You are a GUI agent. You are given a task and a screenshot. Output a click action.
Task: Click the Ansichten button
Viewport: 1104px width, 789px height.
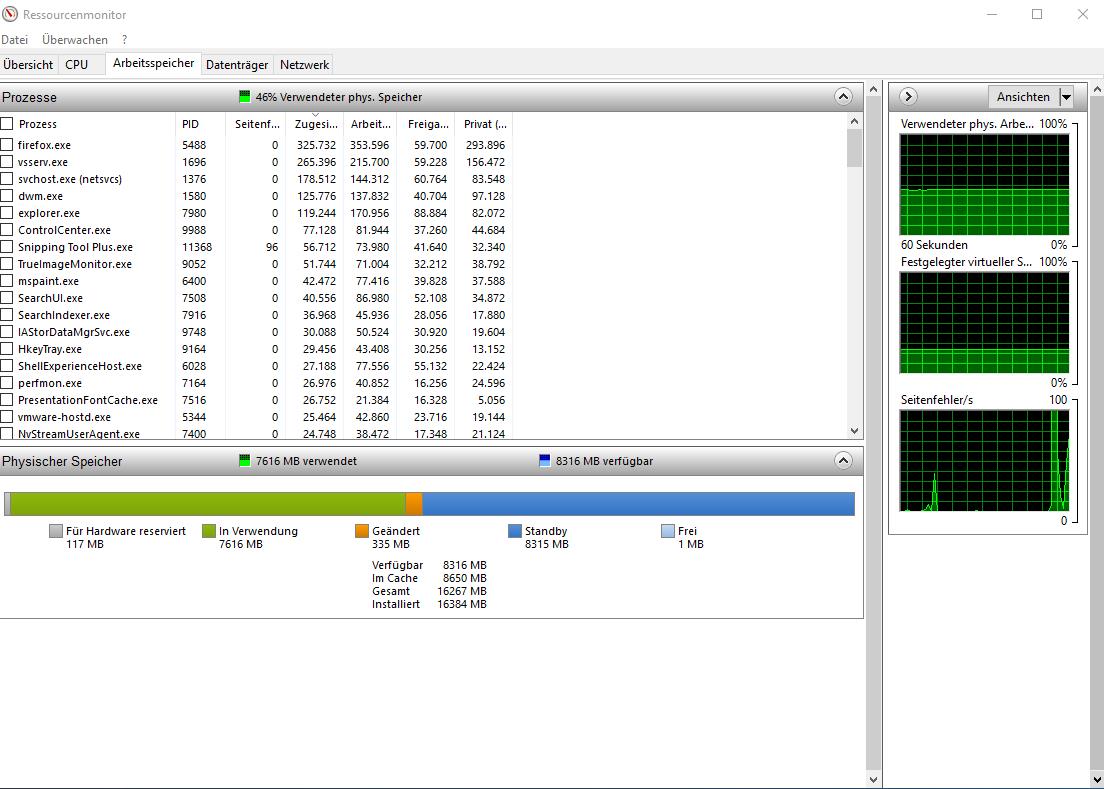pyautogui.click(x=1023, y=97)
